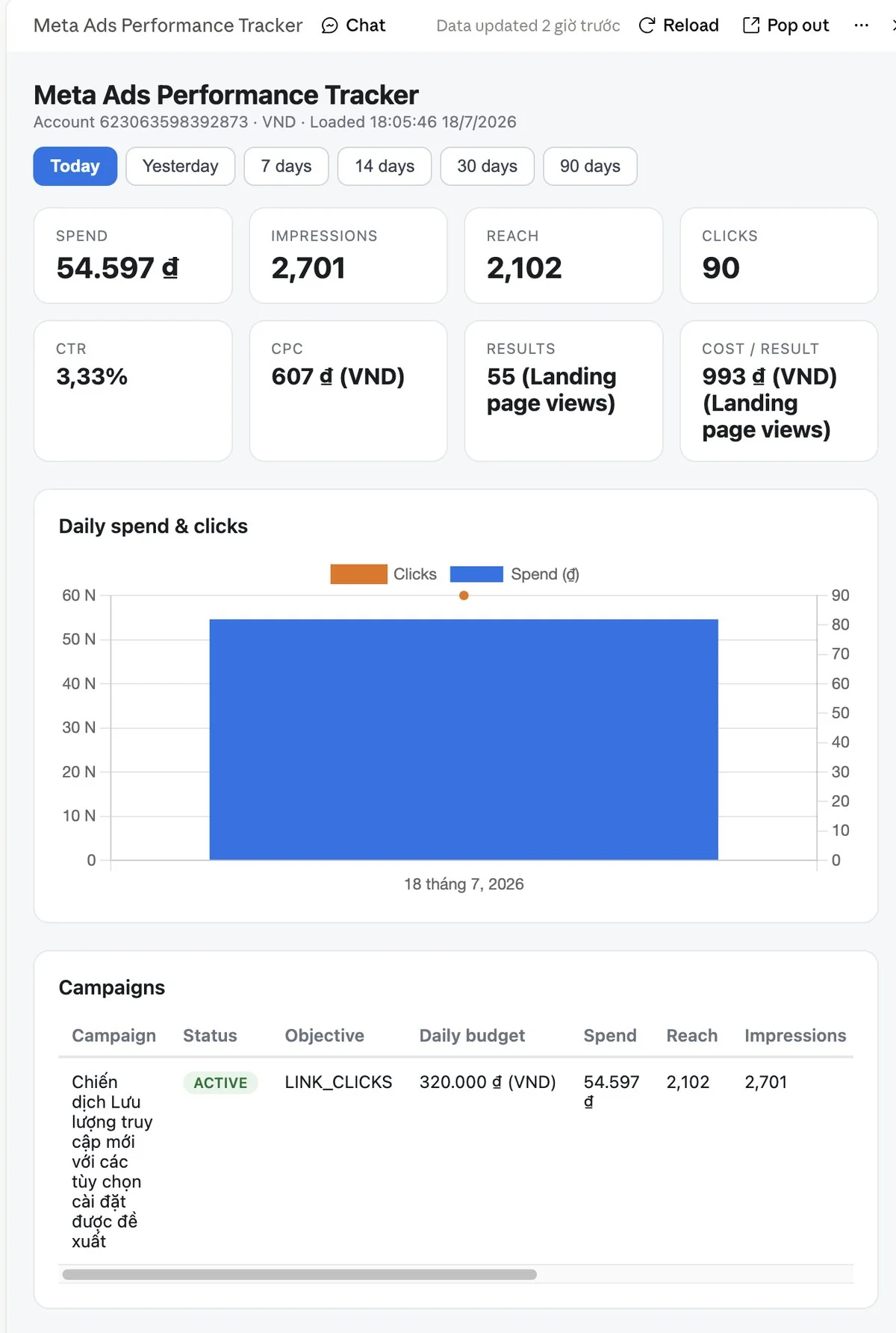Click the orange clicks data point
The image size is (896, 1333).
(464, 595)
